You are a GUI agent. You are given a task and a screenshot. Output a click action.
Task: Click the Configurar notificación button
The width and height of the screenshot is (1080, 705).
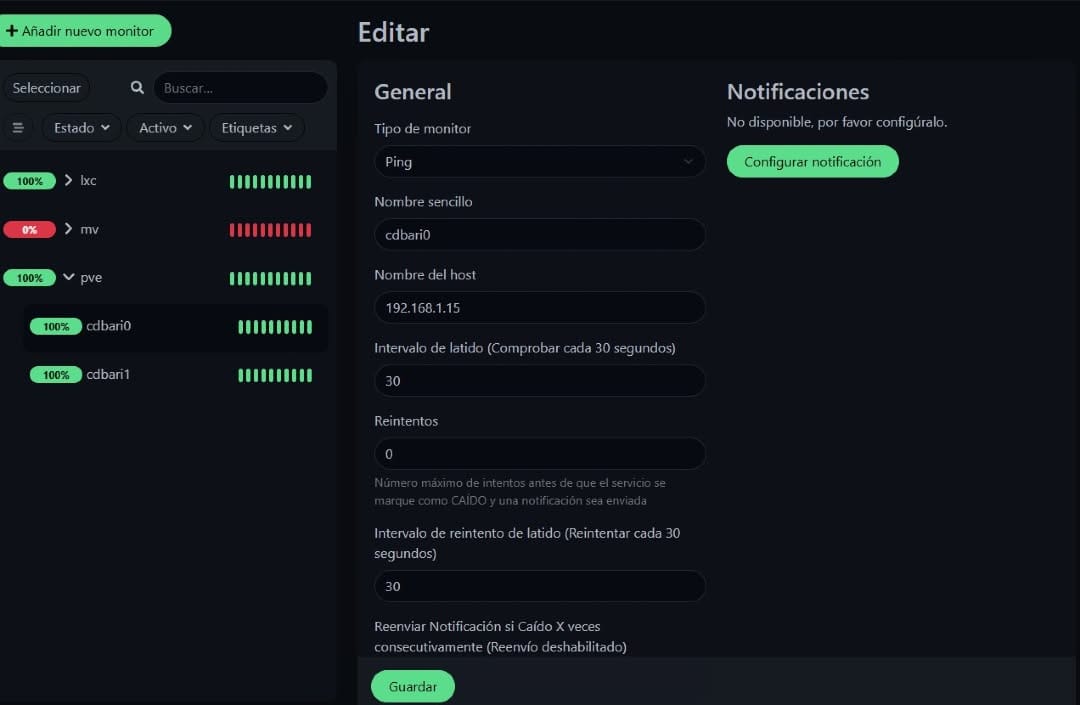(x=813, y=162)
